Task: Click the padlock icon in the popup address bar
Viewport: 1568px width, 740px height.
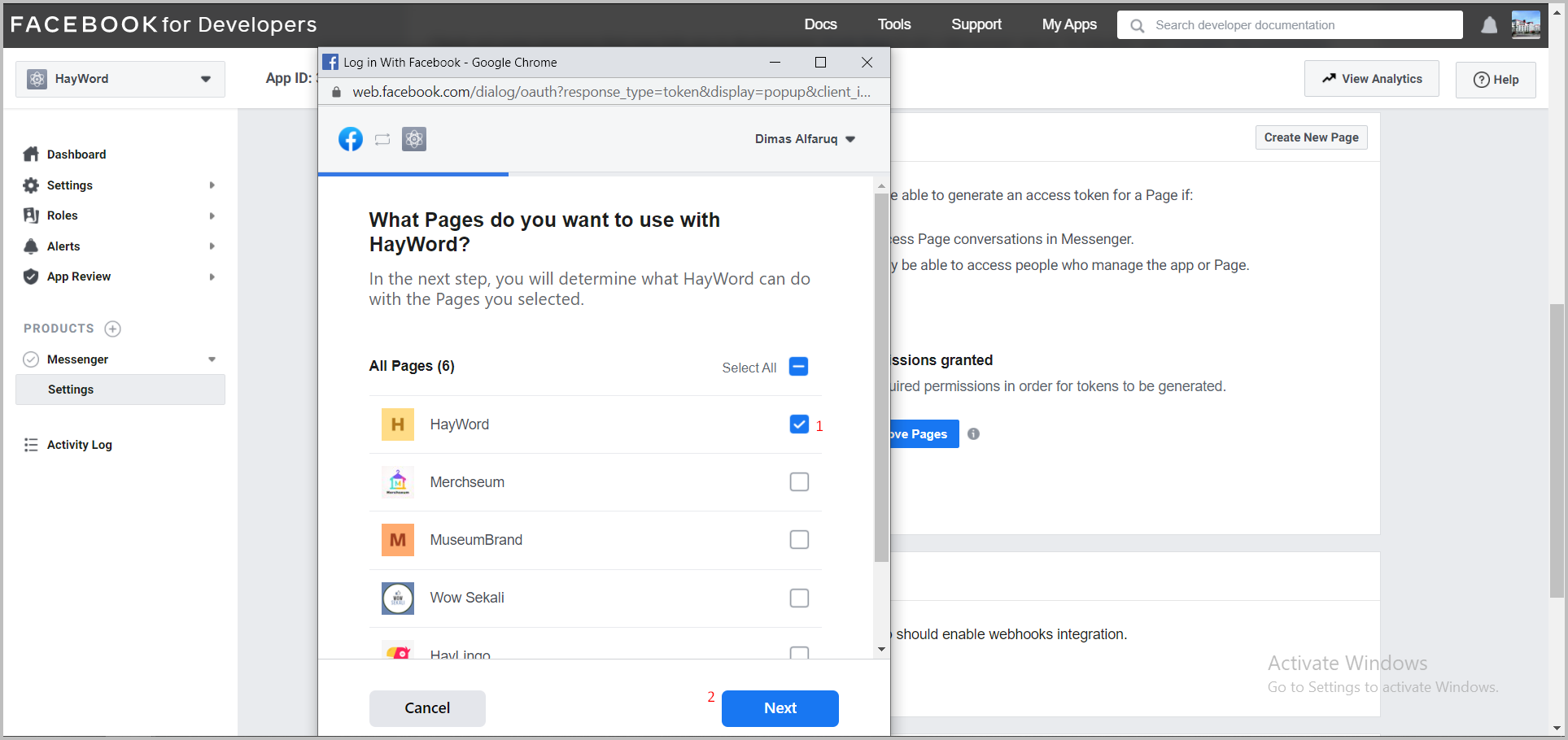Action: point(336,92)
